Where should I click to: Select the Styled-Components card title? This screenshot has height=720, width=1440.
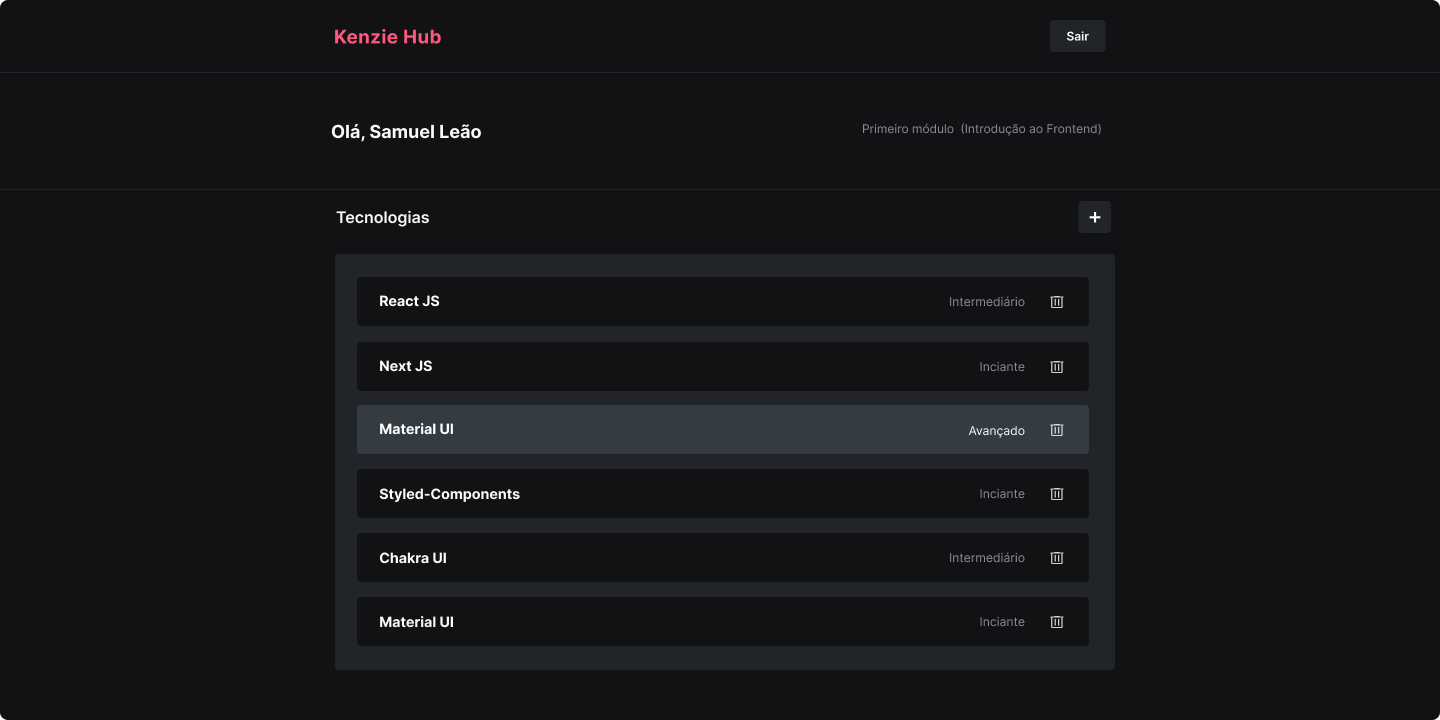tap(449, 494)
